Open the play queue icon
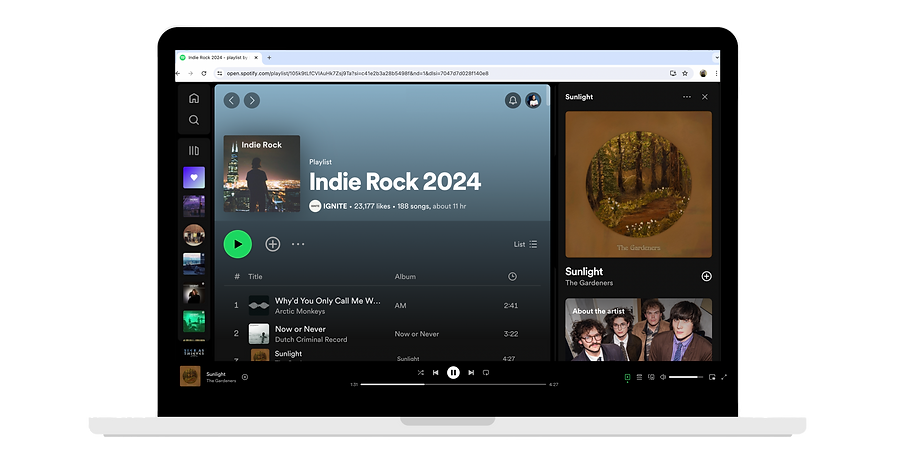Screen dimensions: 903x452 click(639, 377)
